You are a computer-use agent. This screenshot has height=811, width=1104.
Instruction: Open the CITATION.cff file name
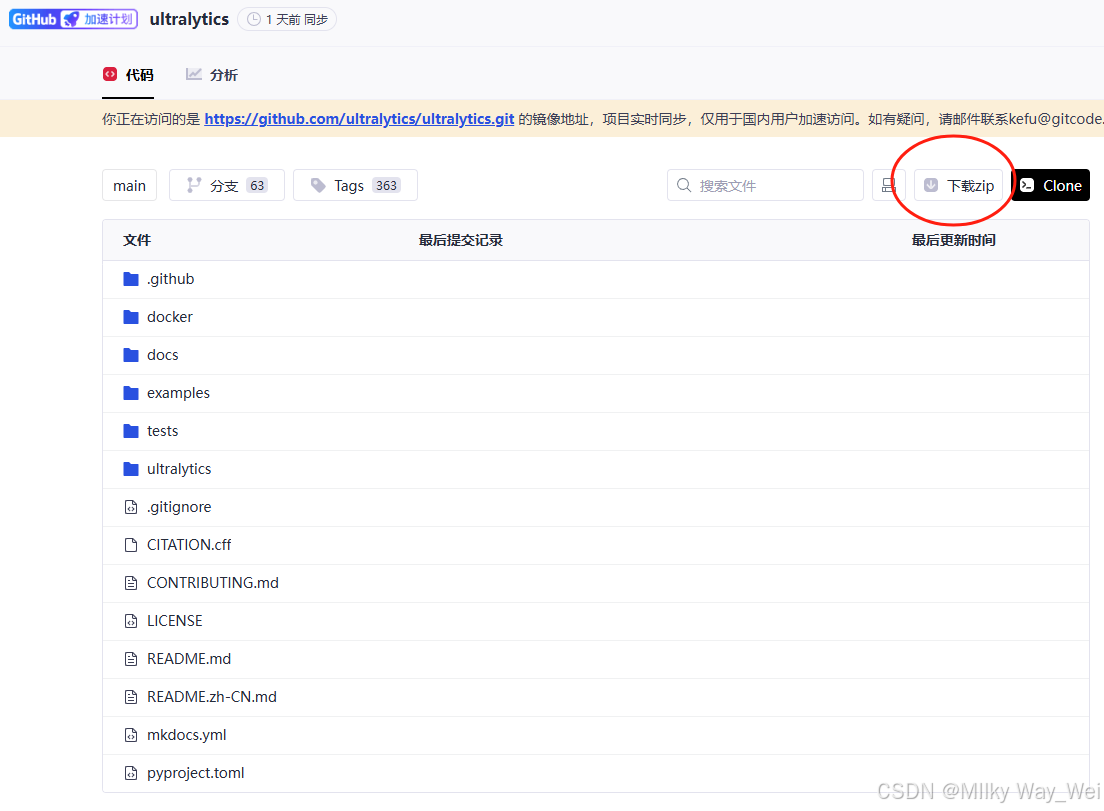(189, 545)
